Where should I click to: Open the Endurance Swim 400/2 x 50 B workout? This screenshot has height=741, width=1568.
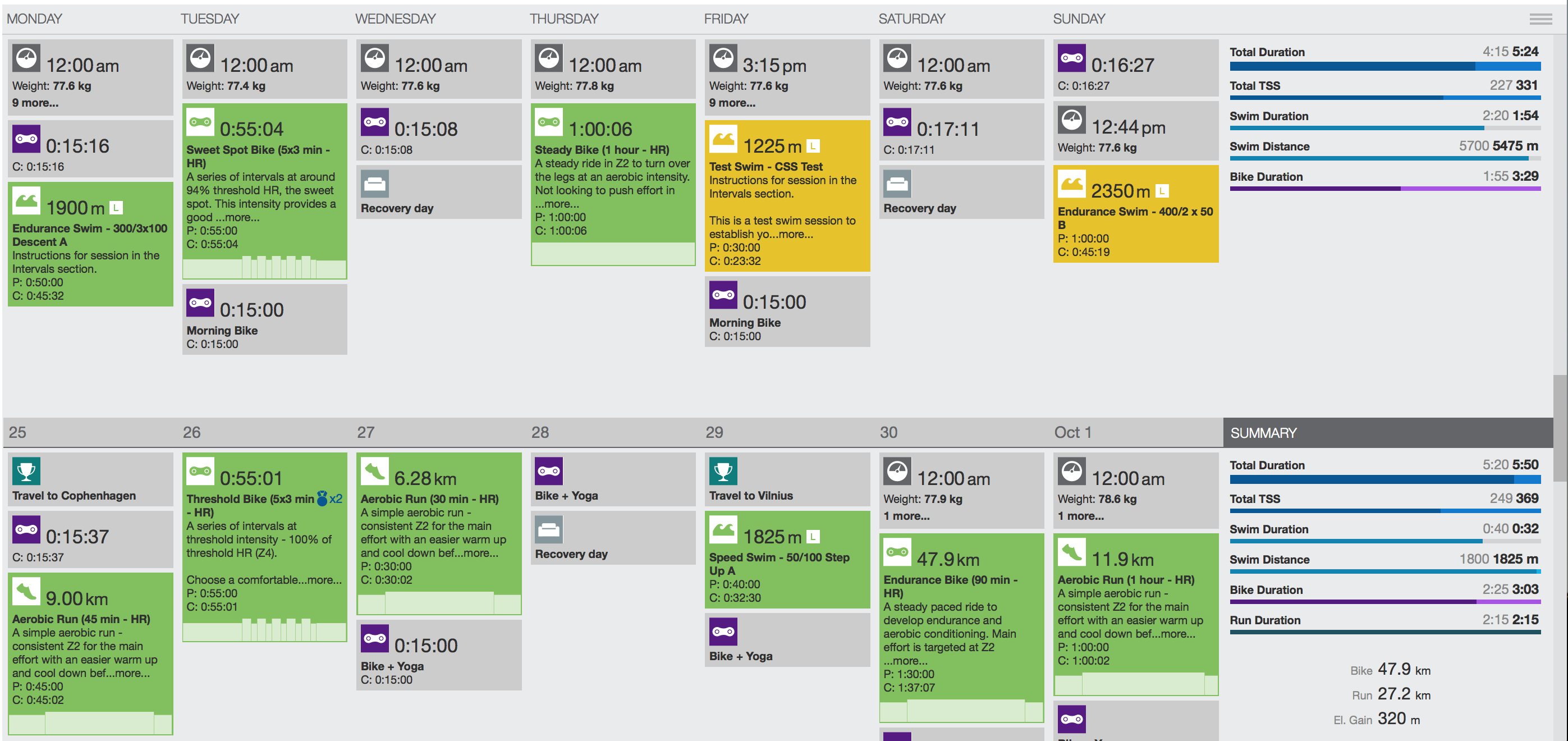pos(1135,218)
